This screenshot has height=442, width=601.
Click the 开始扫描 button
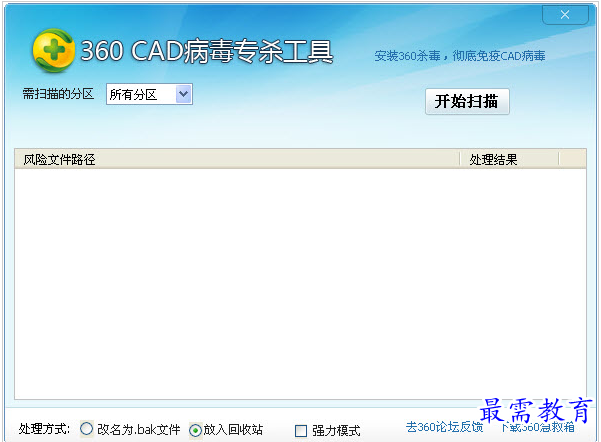(x=467, y=102)
